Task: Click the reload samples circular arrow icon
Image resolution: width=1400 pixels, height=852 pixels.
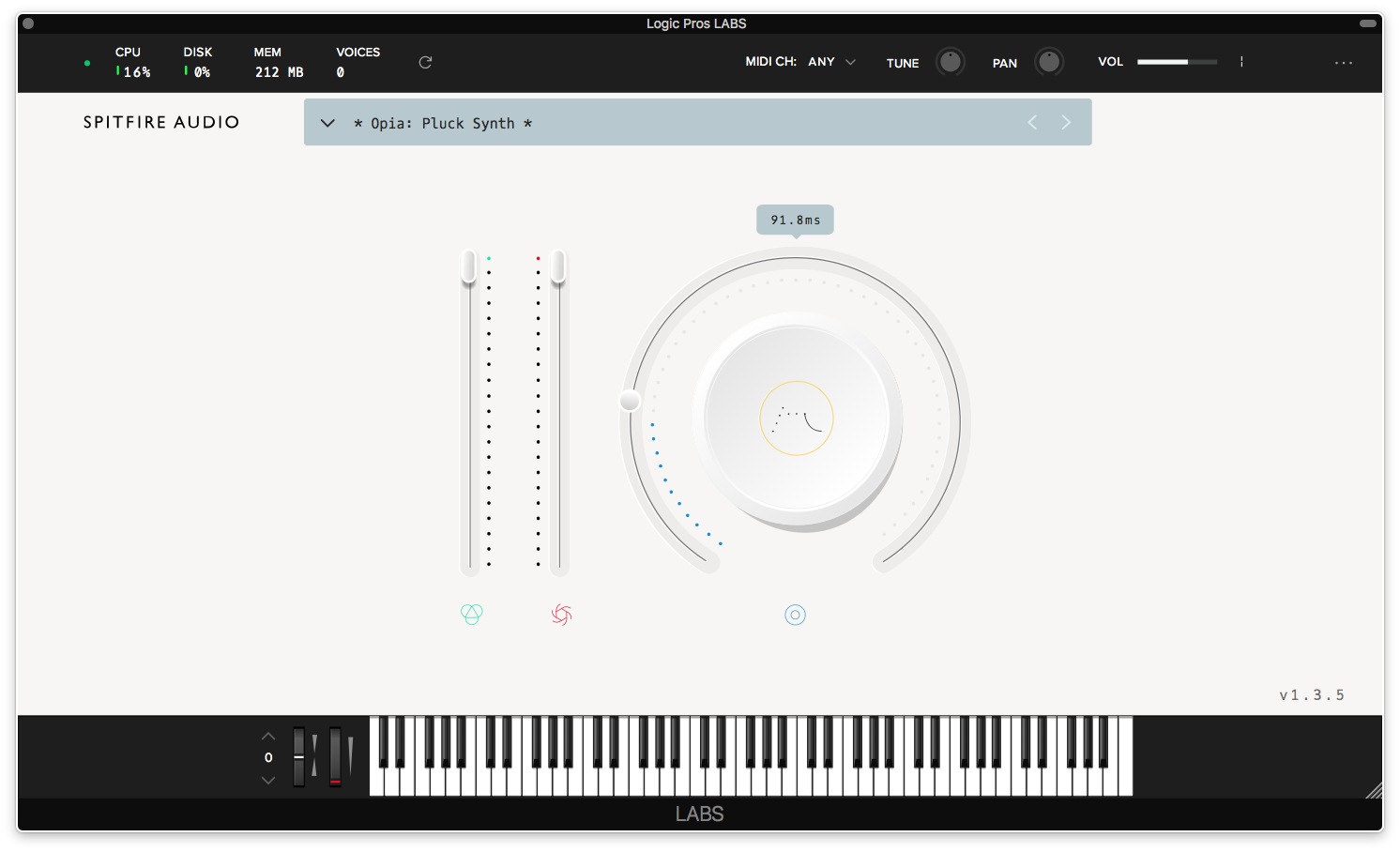Action: [x=424, y=62]
